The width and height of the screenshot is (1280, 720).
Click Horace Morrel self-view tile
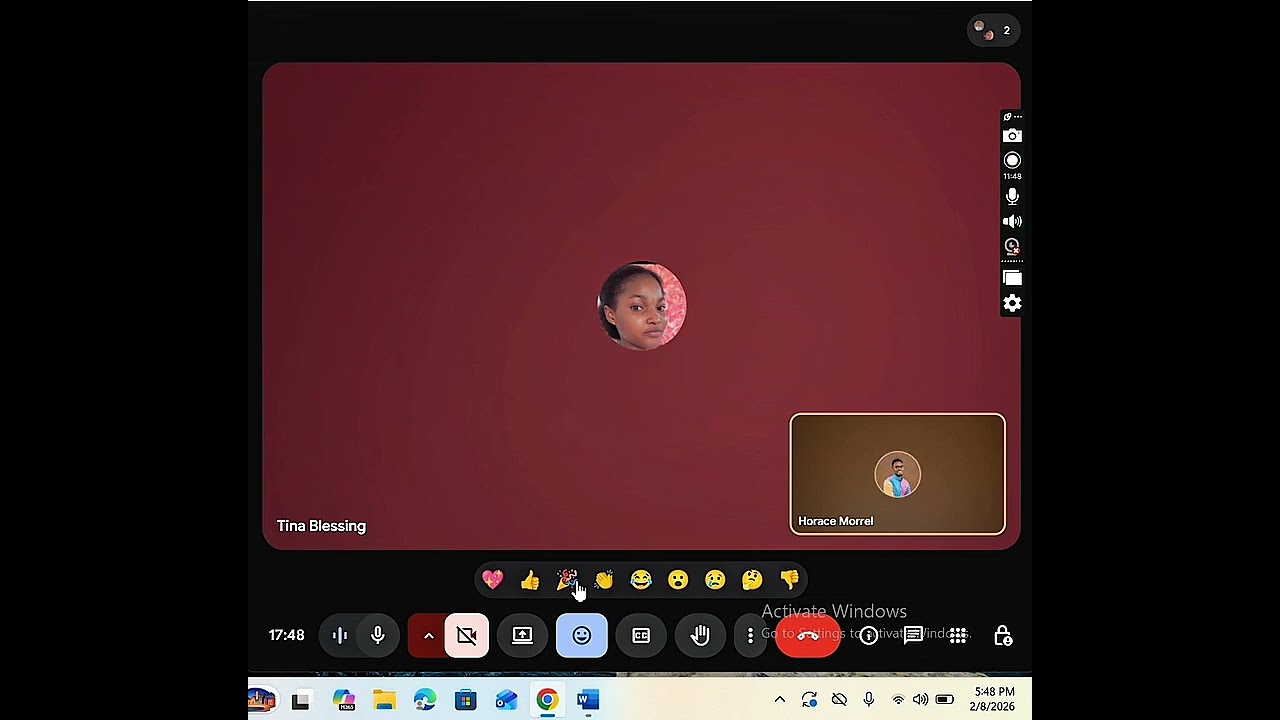click(898, 473)
